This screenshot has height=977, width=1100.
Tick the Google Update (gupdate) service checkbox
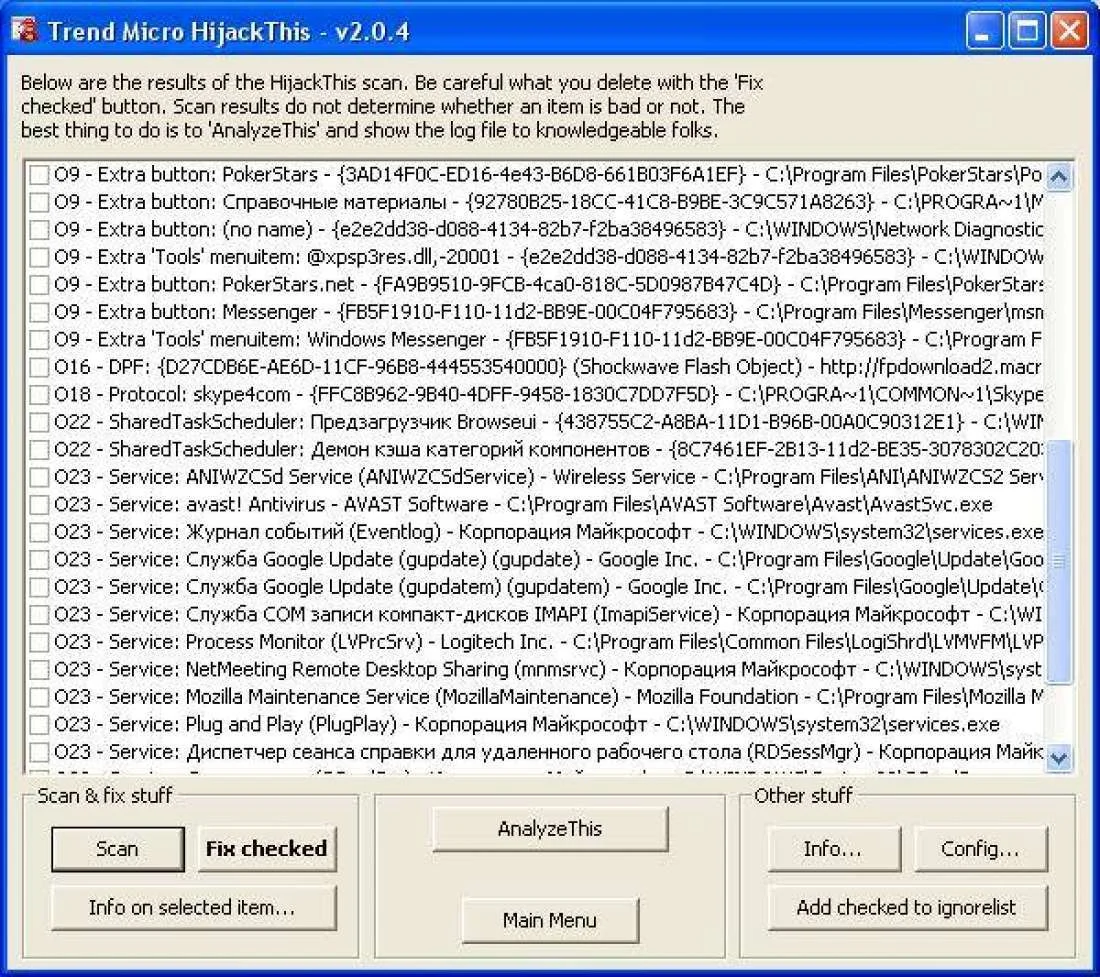[x=39, y=560]
